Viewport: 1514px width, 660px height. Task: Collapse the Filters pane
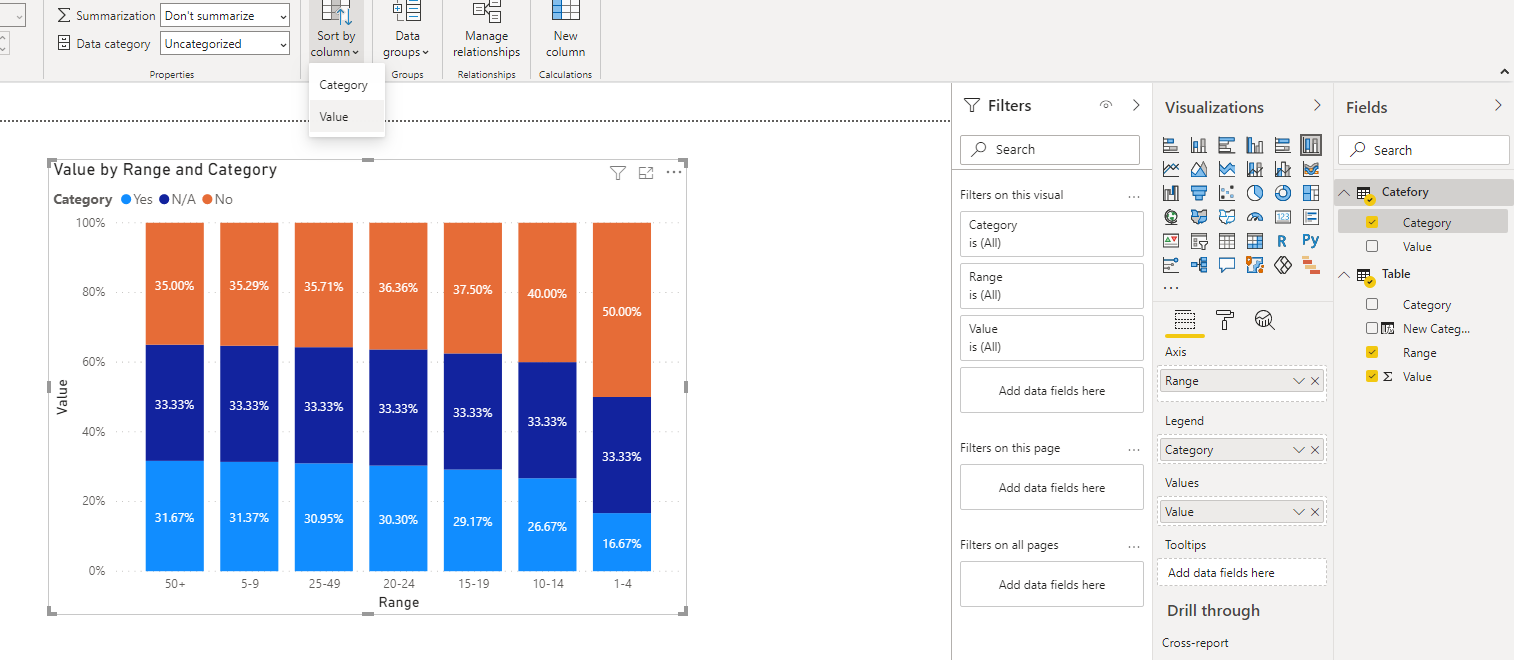point(1136,105)
